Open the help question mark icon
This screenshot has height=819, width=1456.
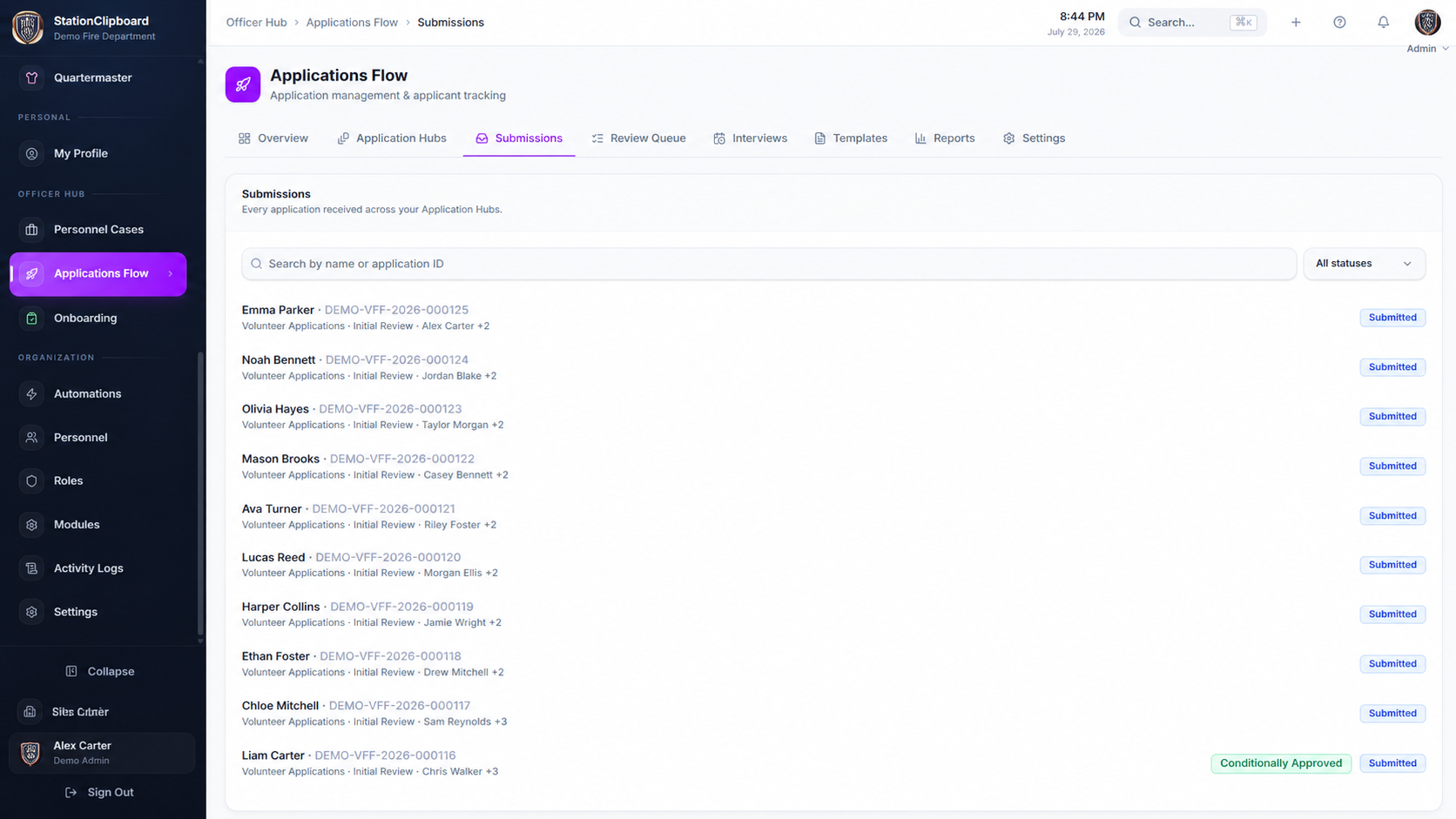tap(1339, 23)
